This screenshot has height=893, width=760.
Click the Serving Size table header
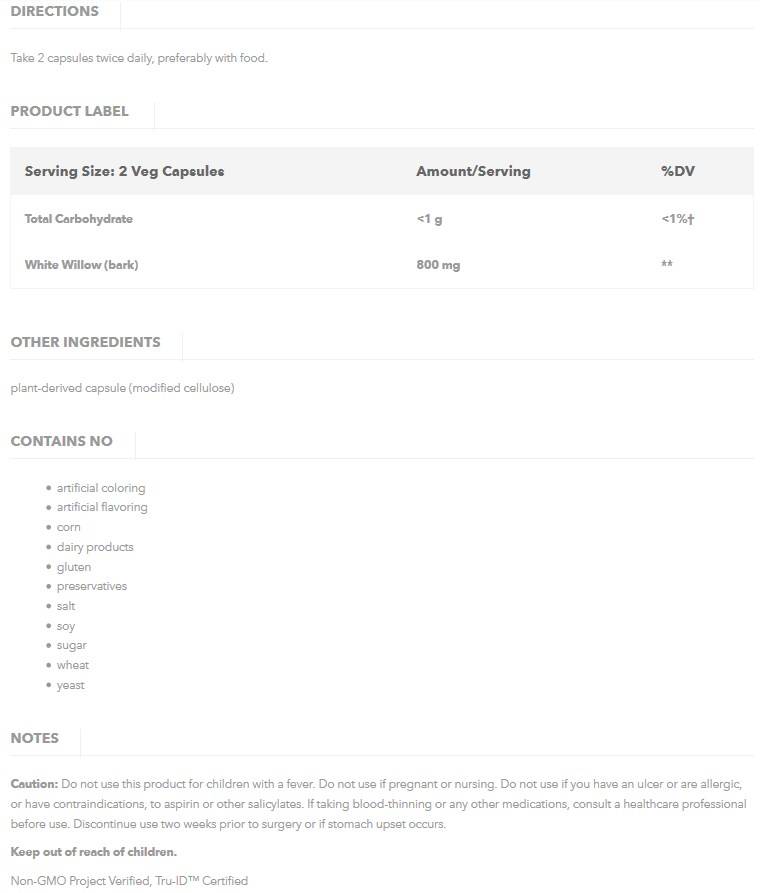(124, 171)
